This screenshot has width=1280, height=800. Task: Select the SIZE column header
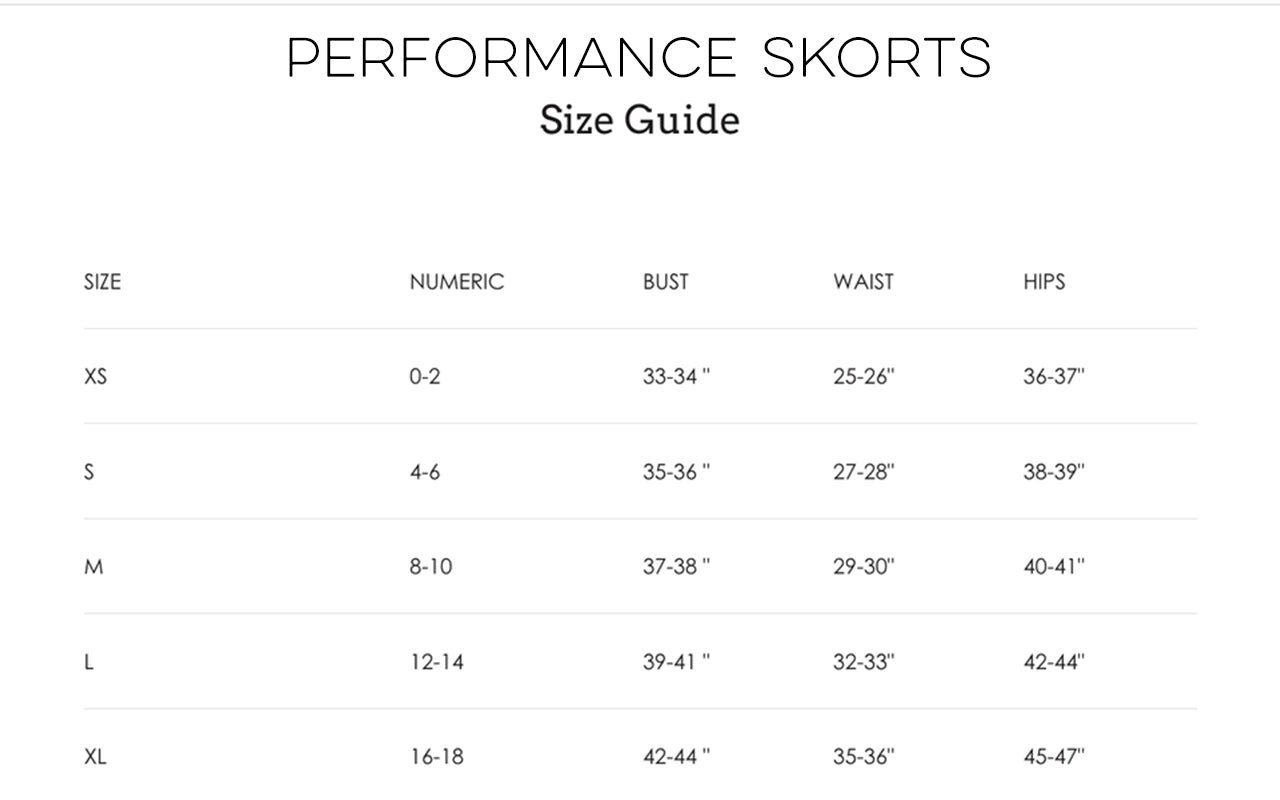[x=102, y=282]
